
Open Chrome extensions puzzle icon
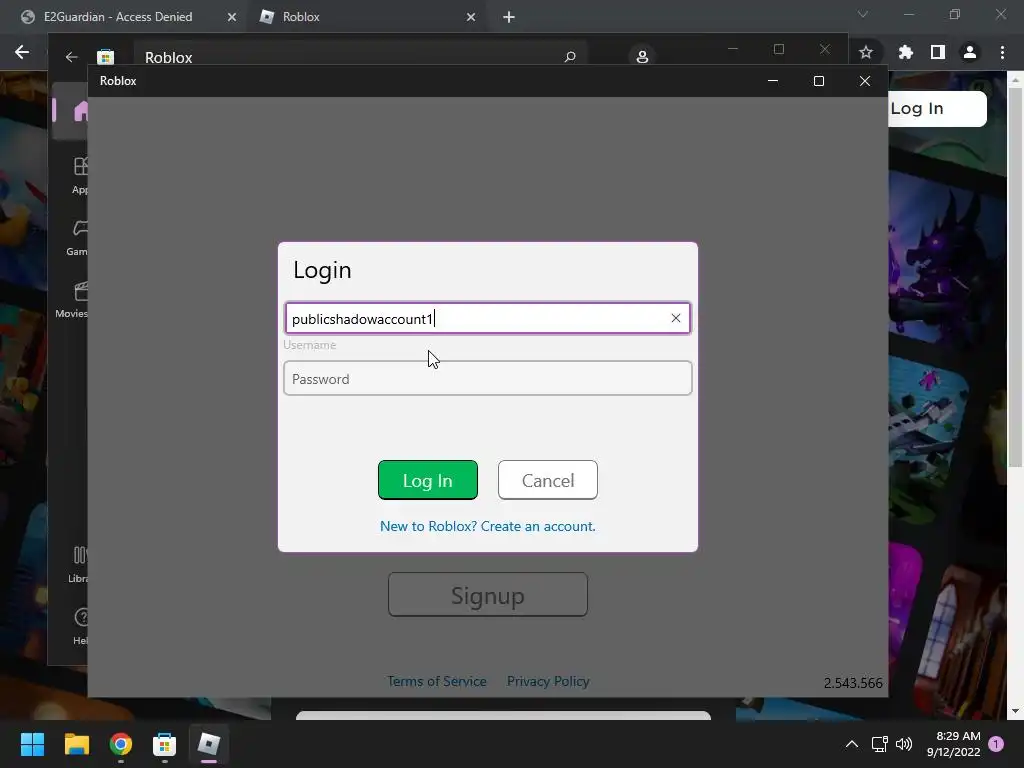905,52
